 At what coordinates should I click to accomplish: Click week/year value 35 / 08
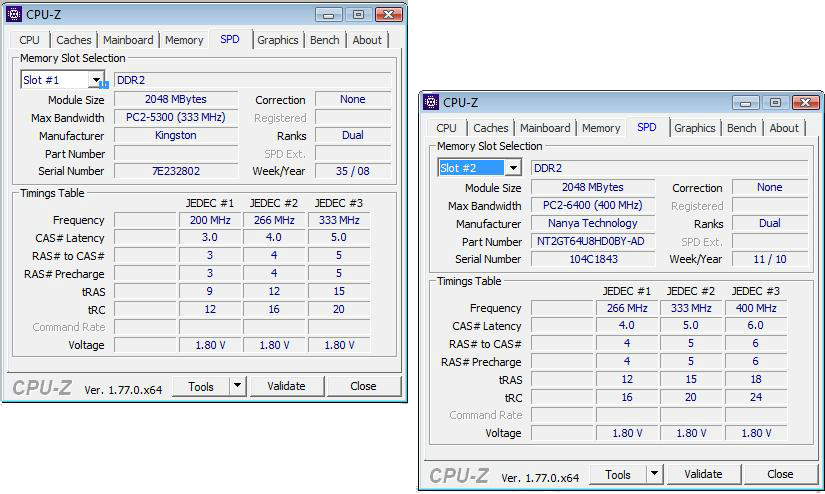coord(353,171)
